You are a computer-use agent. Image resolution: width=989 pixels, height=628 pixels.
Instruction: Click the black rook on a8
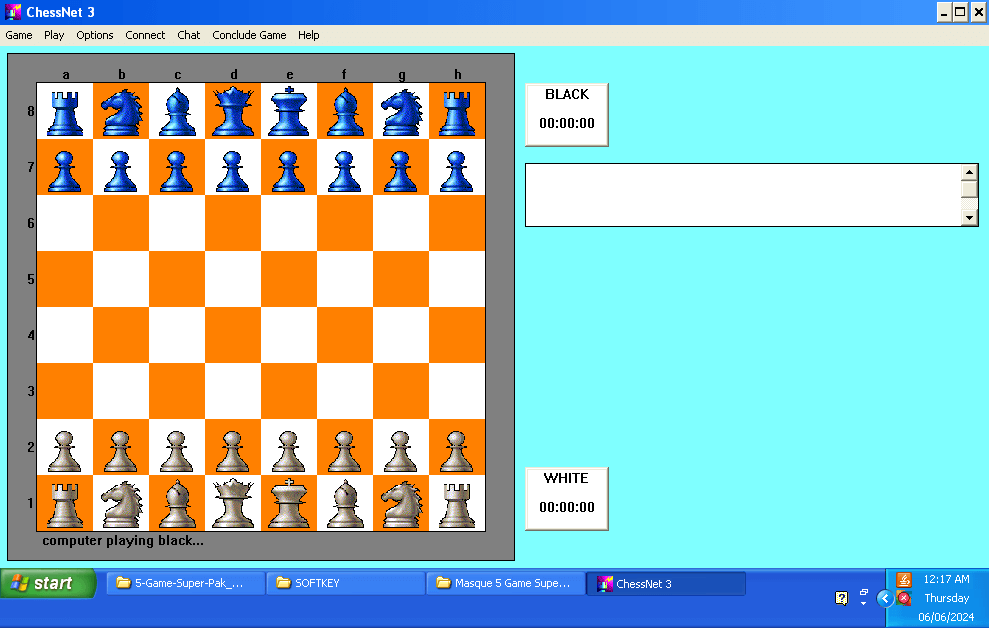coord(65,111)
